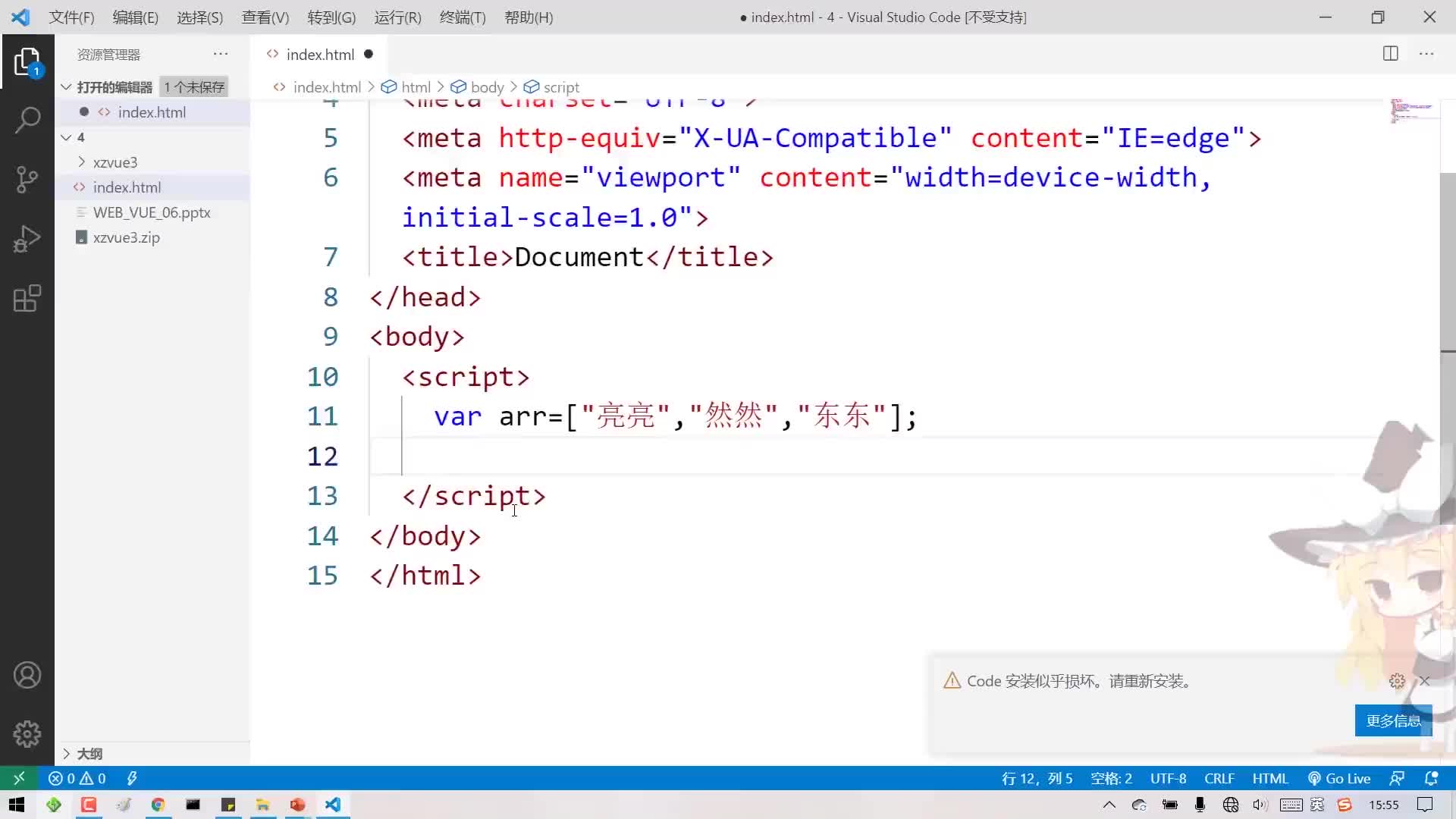Click the editor minimap preview
The height and width of the screenshot is (819, 1456).
click(1413, 111)
